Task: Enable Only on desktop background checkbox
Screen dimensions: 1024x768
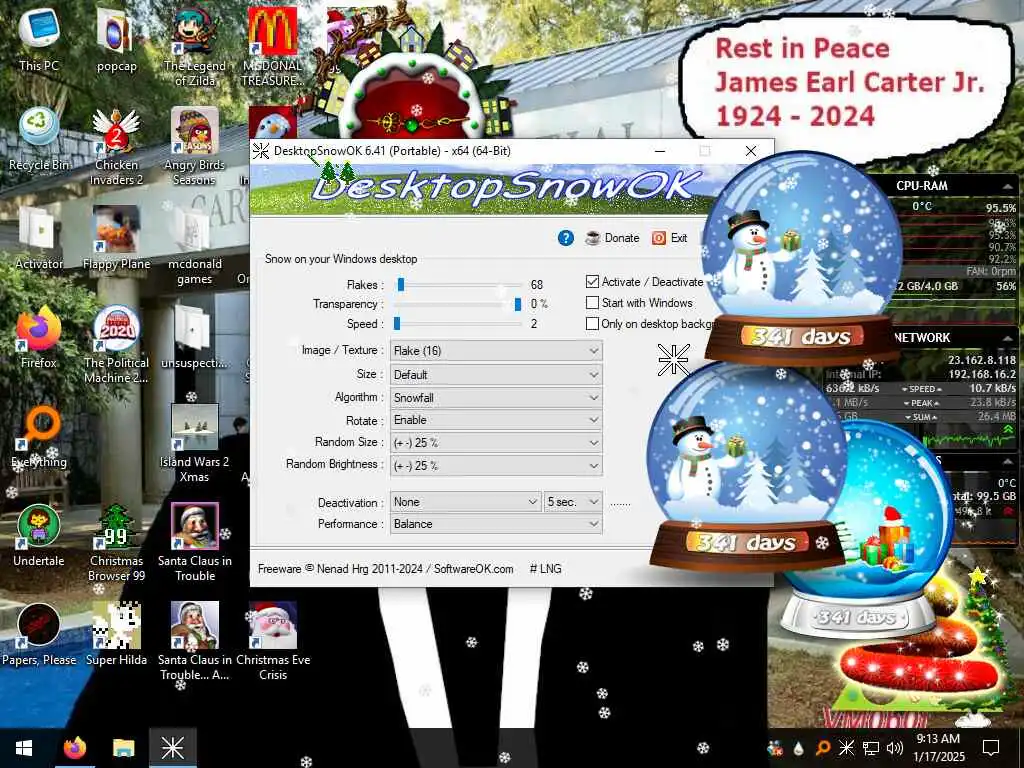Action: click(x=592, y=324)
